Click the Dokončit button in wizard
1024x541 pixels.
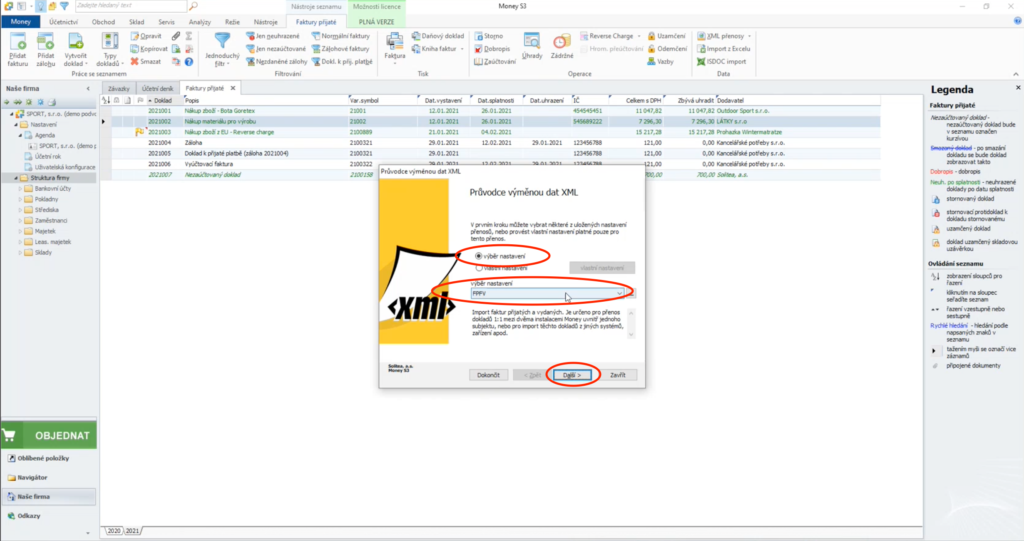(x=488, y=375)
